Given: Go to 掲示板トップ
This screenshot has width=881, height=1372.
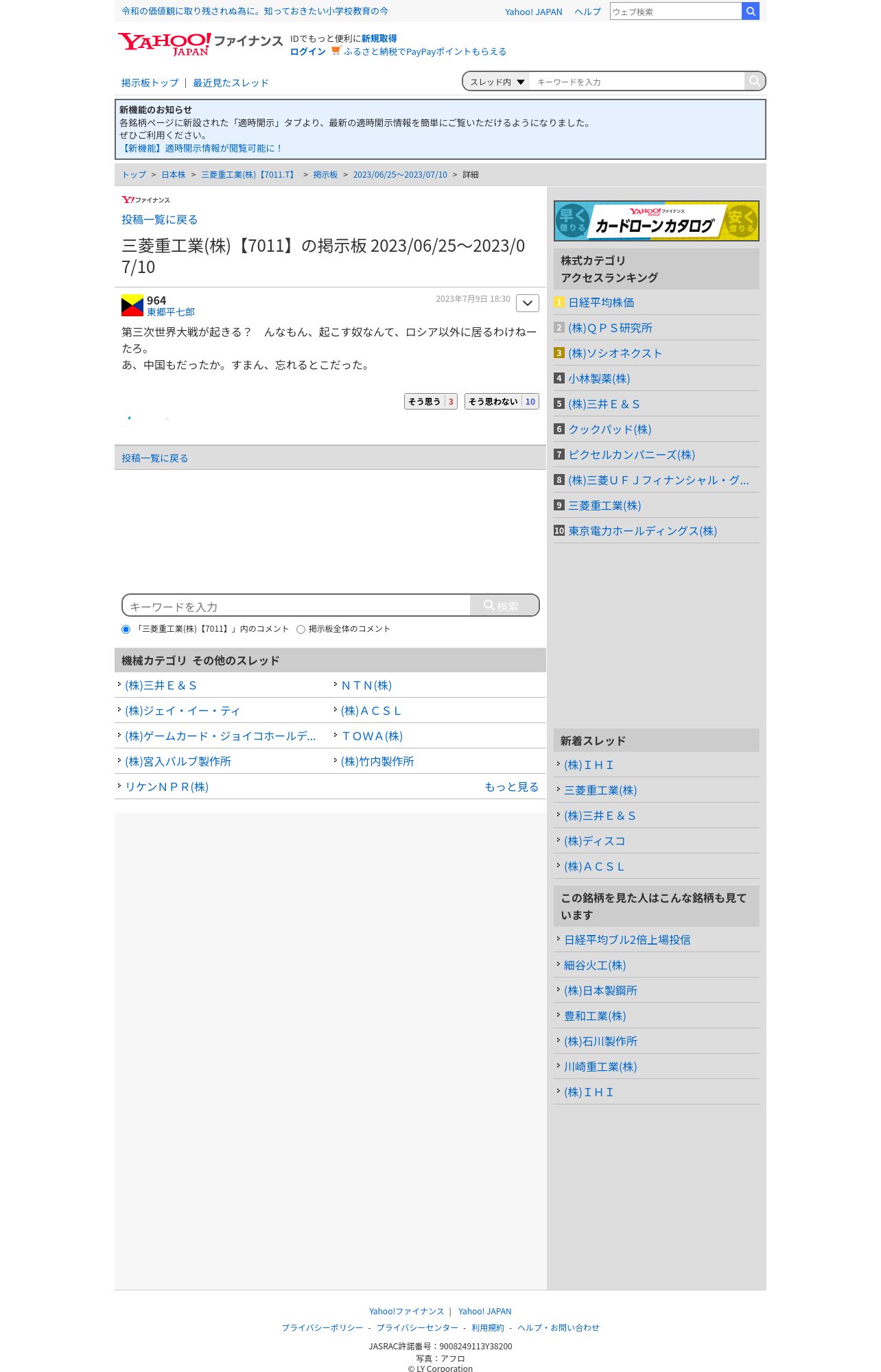Looking at the screenshot, I should coord(150,83).
